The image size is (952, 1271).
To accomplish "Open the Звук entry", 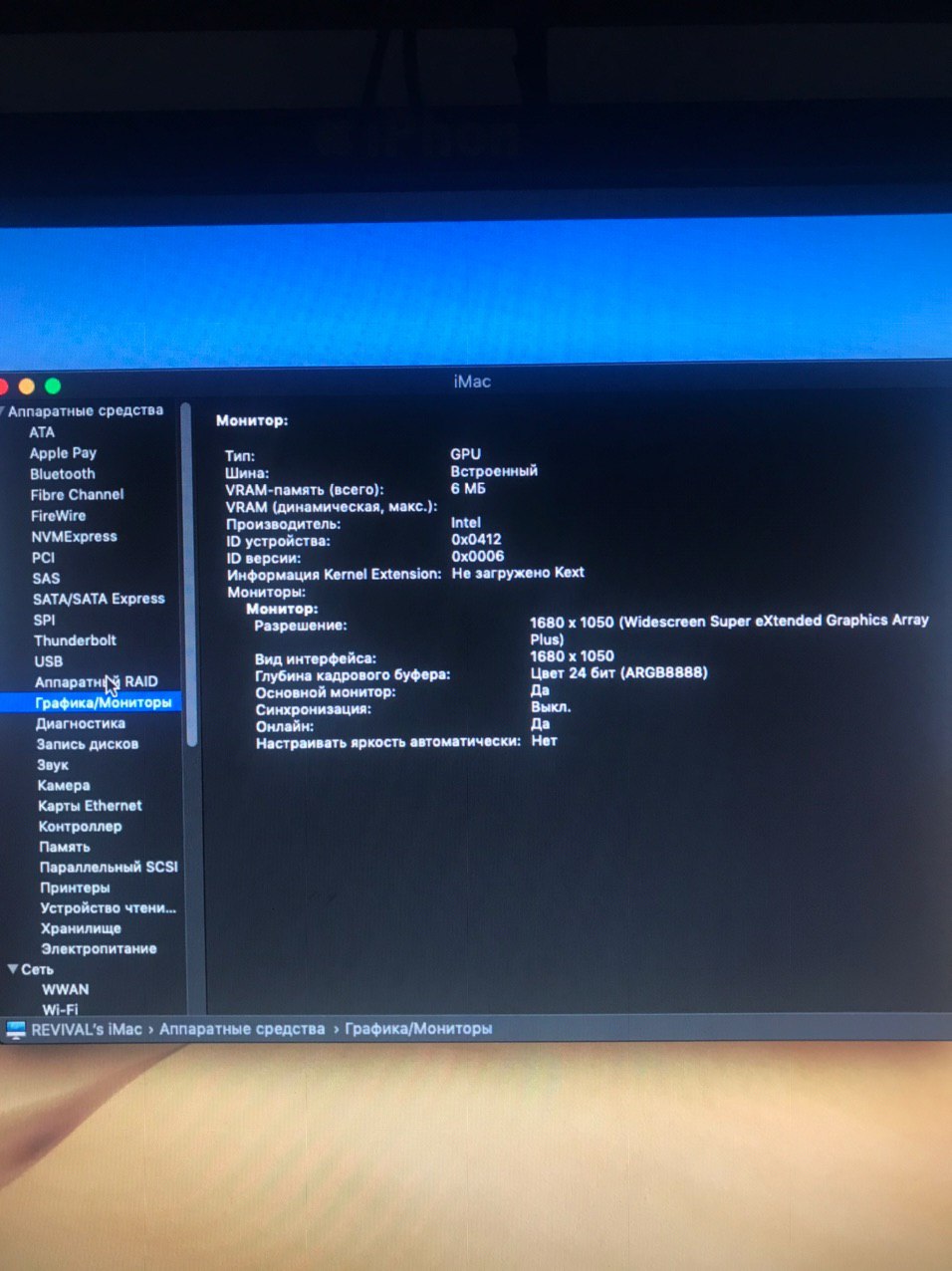I will [53, 765].
